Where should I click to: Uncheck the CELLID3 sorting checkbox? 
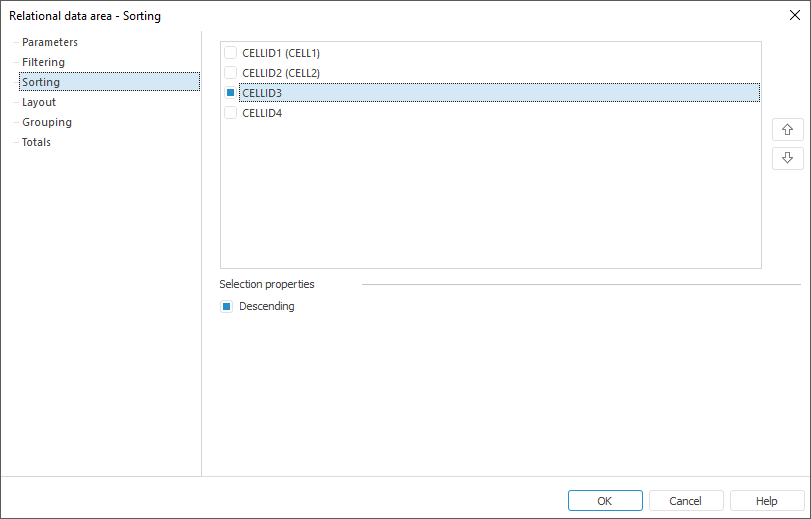tap(231, 93)
